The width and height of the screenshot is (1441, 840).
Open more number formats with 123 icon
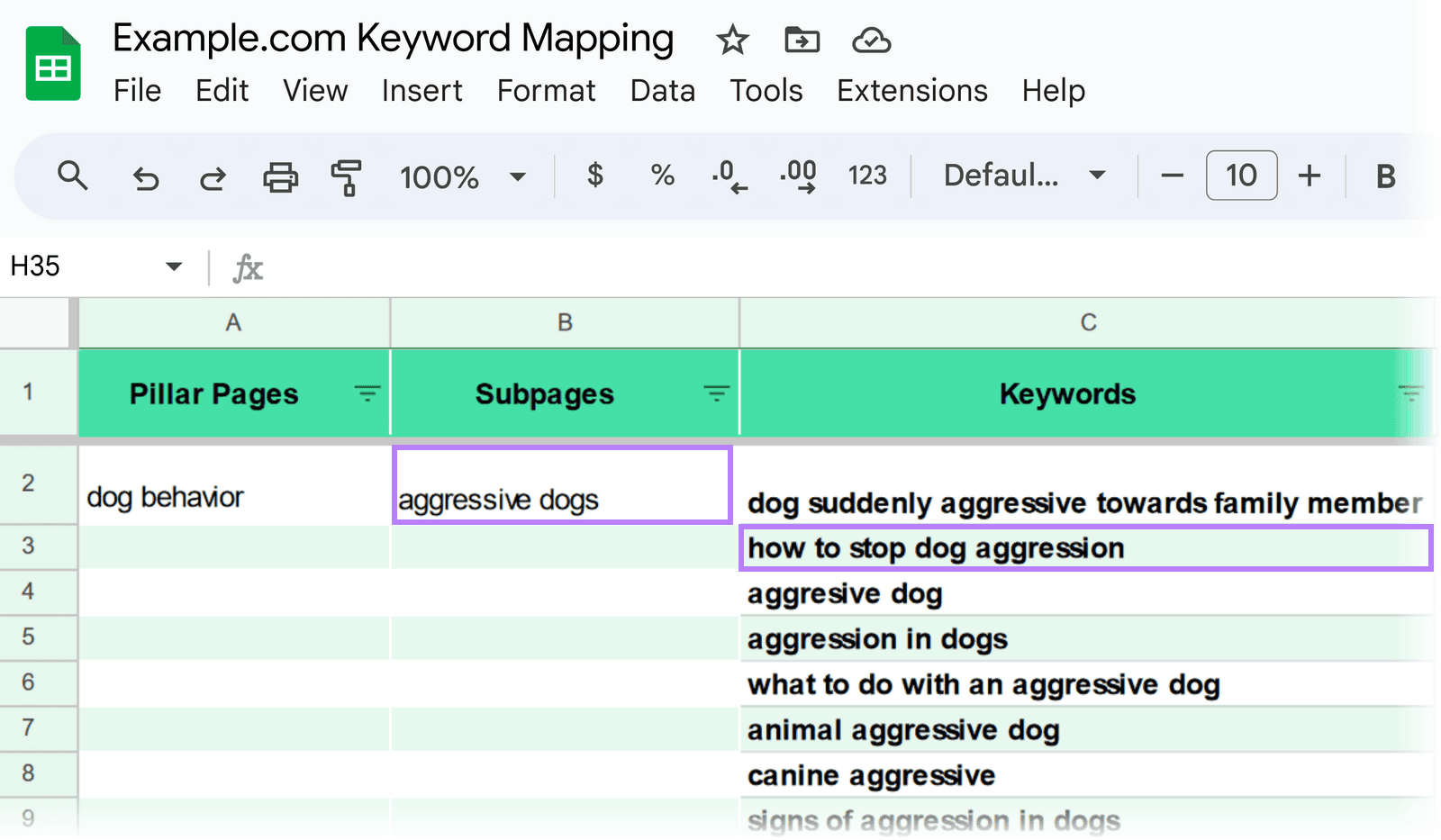[866, 176]
